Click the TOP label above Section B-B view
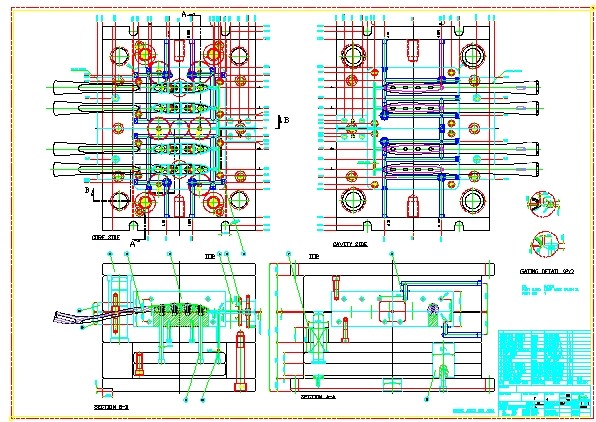 coord(210,257)
